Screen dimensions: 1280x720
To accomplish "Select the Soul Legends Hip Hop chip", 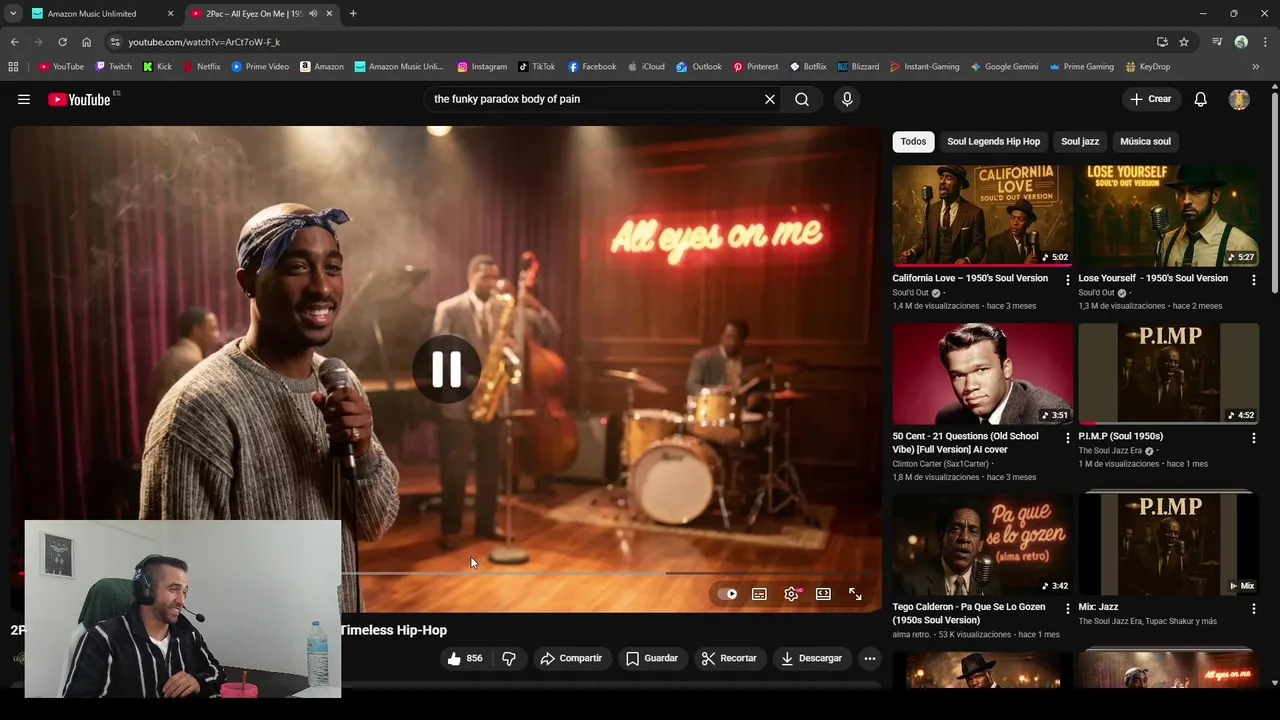I will click(994, 141).
